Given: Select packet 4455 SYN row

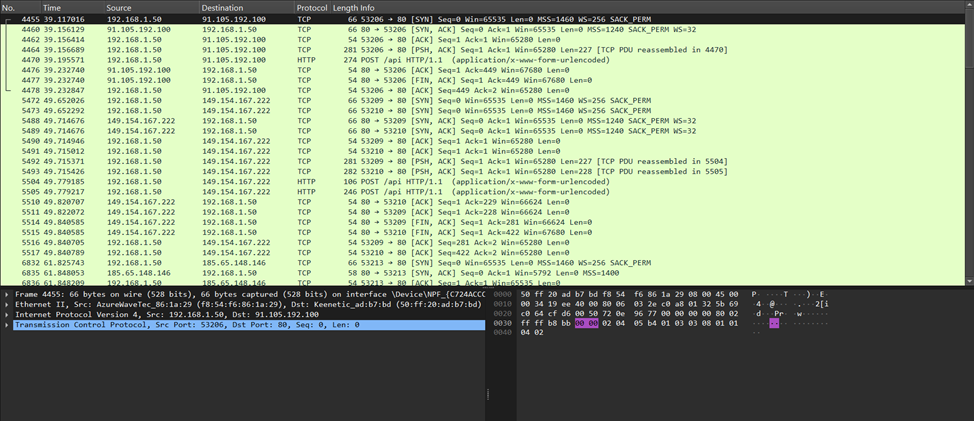Looking at the screenshot, I should tap(300, 18).
